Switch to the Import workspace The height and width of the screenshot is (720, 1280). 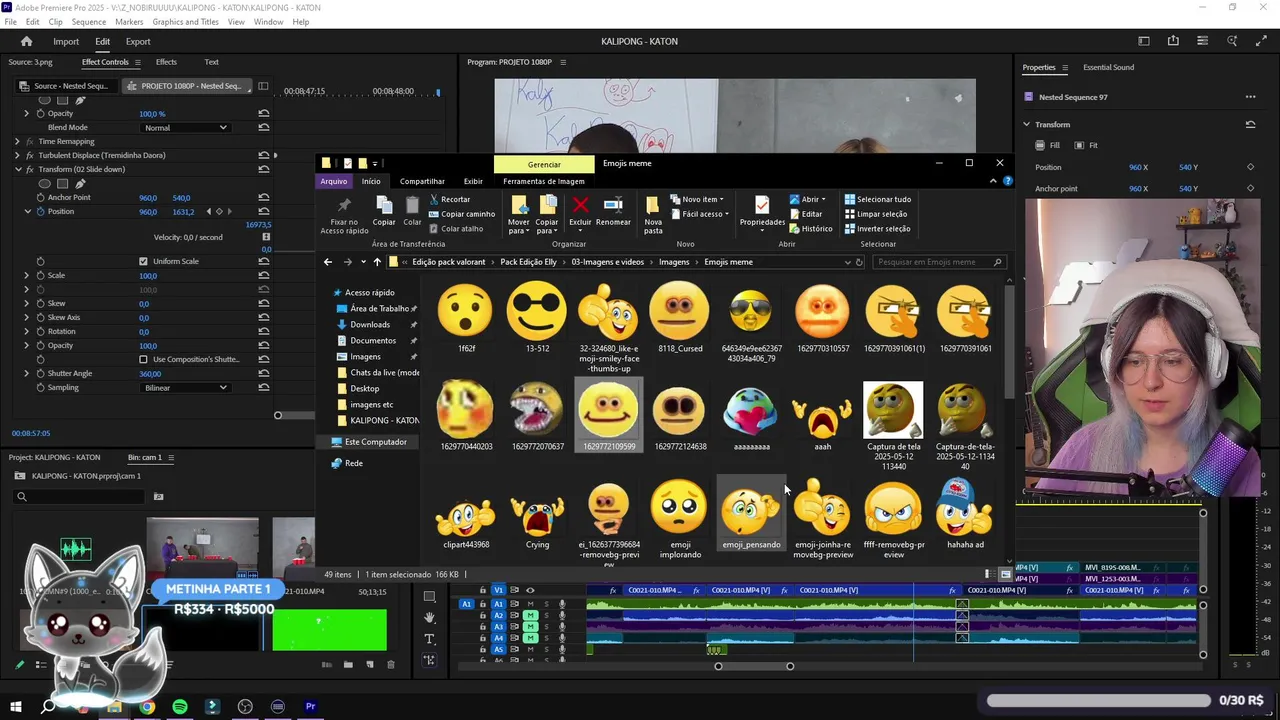(66, 41)
